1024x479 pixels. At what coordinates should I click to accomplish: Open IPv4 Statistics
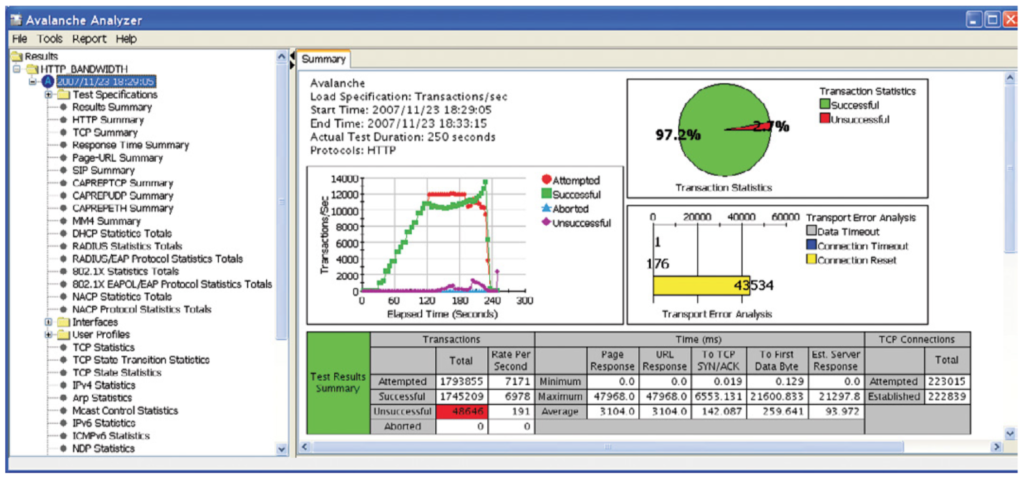103,385
